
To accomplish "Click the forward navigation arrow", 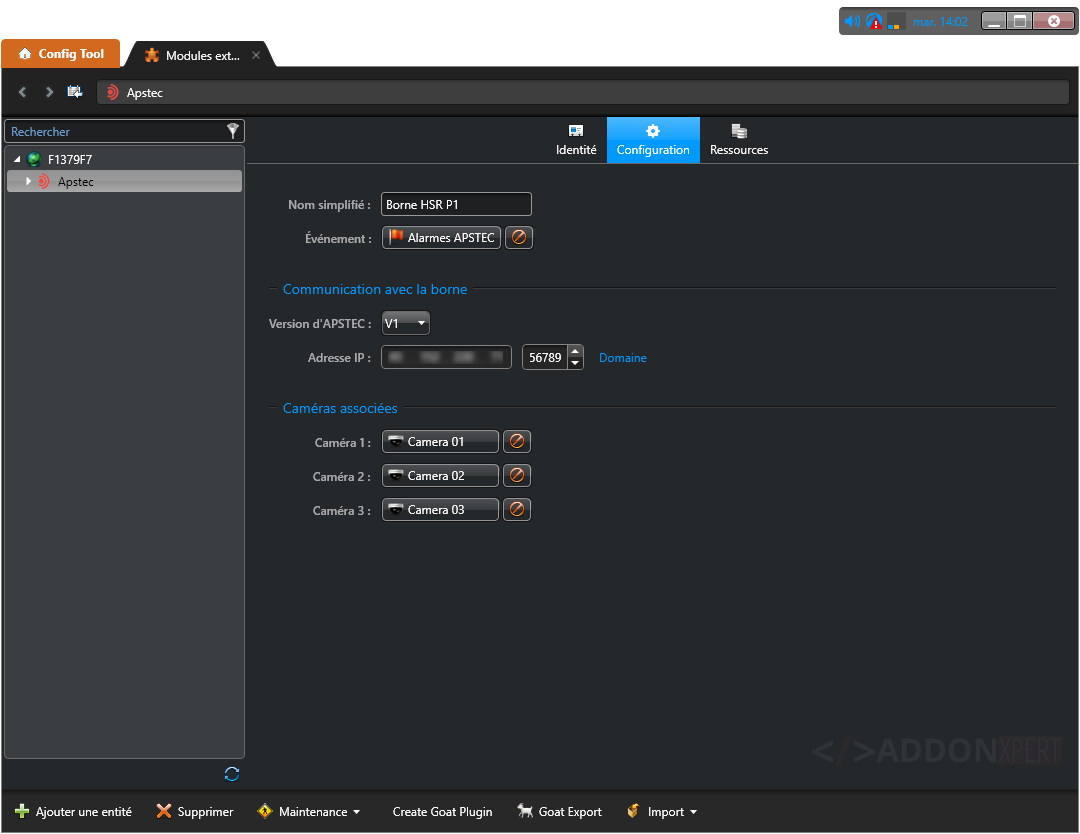I will tap(49, 92).
